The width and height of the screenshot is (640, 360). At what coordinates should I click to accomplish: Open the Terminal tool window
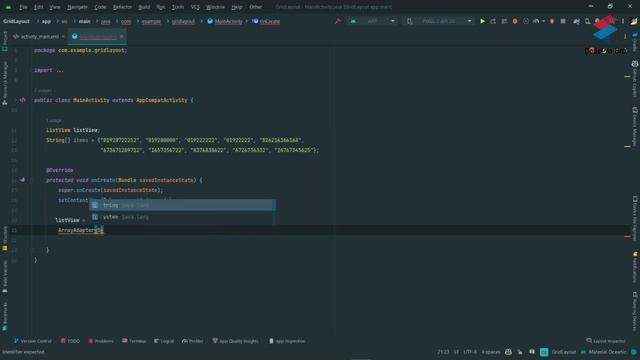point(134,341)
